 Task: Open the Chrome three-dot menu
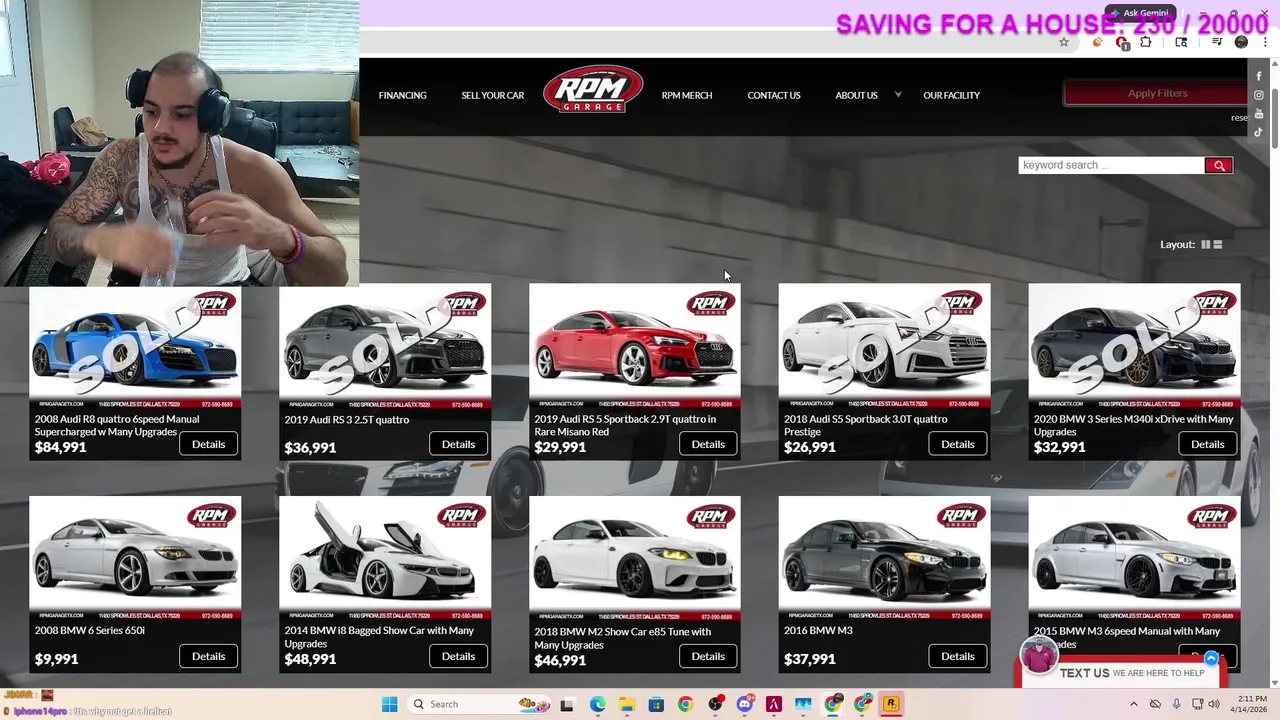[x=1266, y=42]
